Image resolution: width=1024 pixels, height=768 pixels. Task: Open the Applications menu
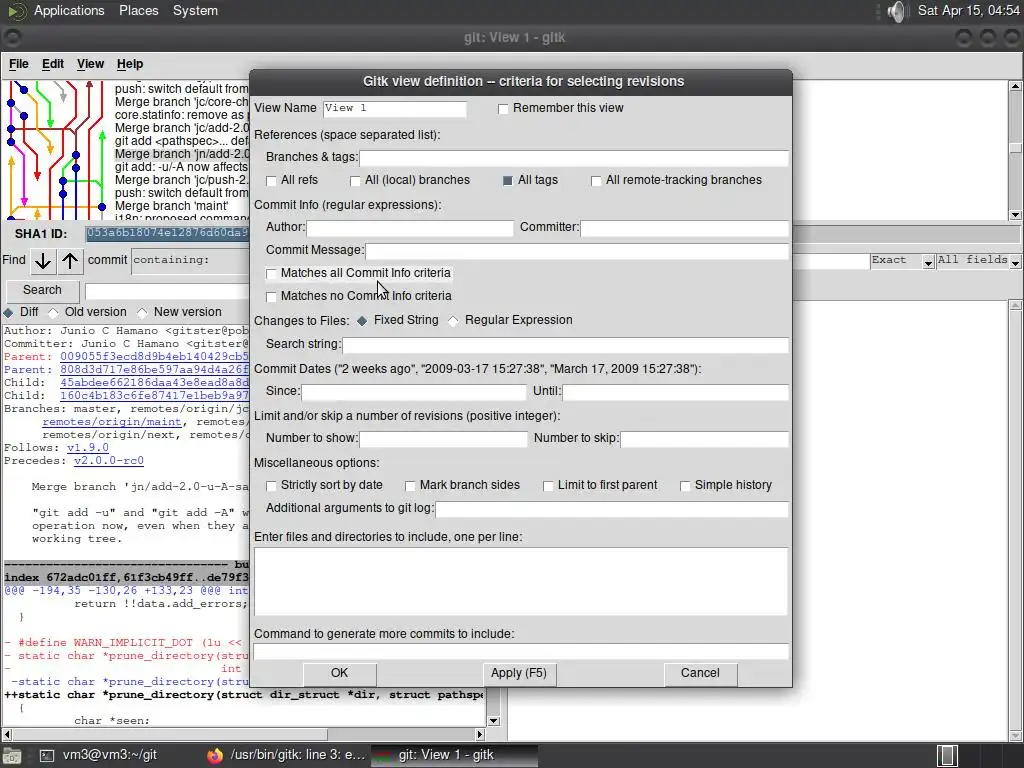(x=69, y=10)
